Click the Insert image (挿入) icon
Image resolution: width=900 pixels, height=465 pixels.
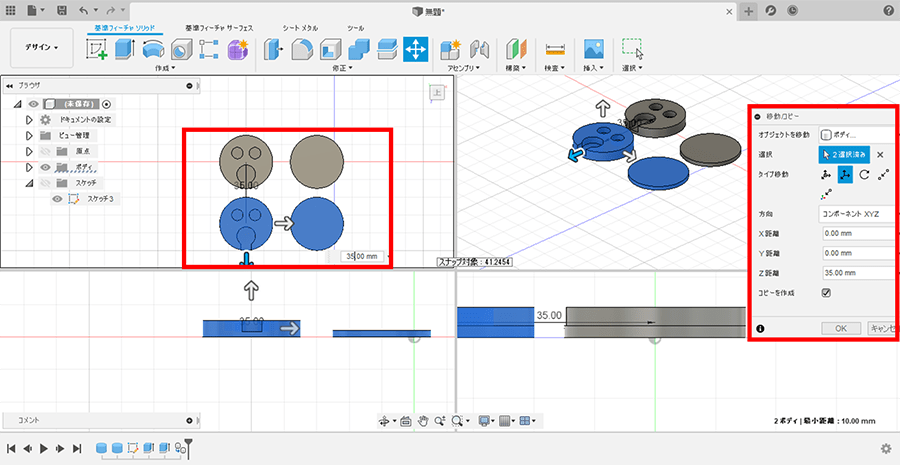point(594,49)
